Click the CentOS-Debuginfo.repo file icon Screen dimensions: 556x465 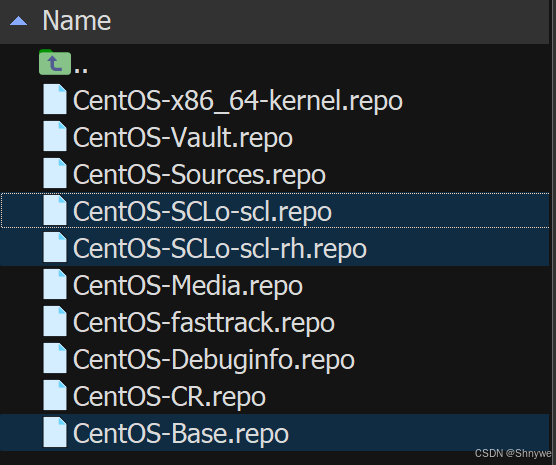click(55, 358)
